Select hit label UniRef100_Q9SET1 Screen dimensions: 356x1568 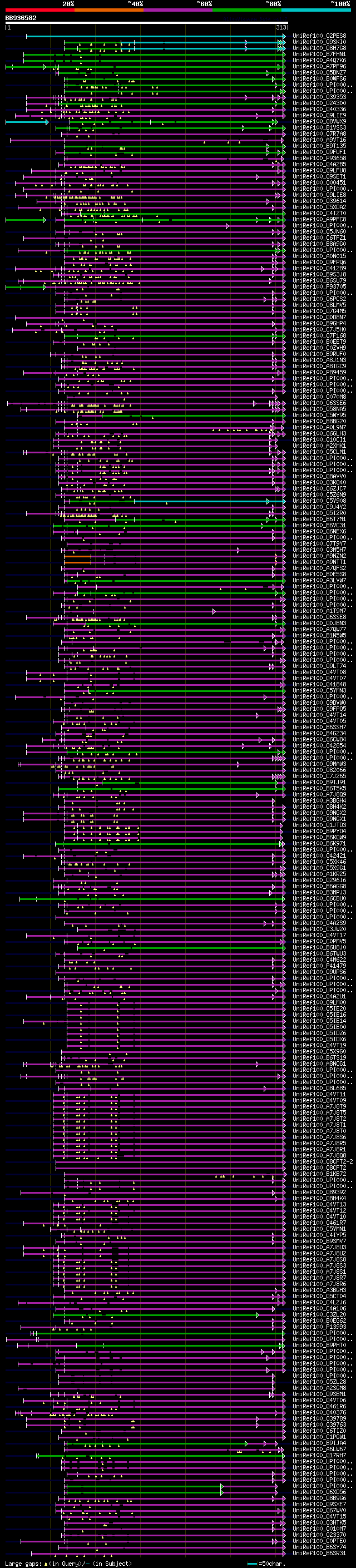319,176
